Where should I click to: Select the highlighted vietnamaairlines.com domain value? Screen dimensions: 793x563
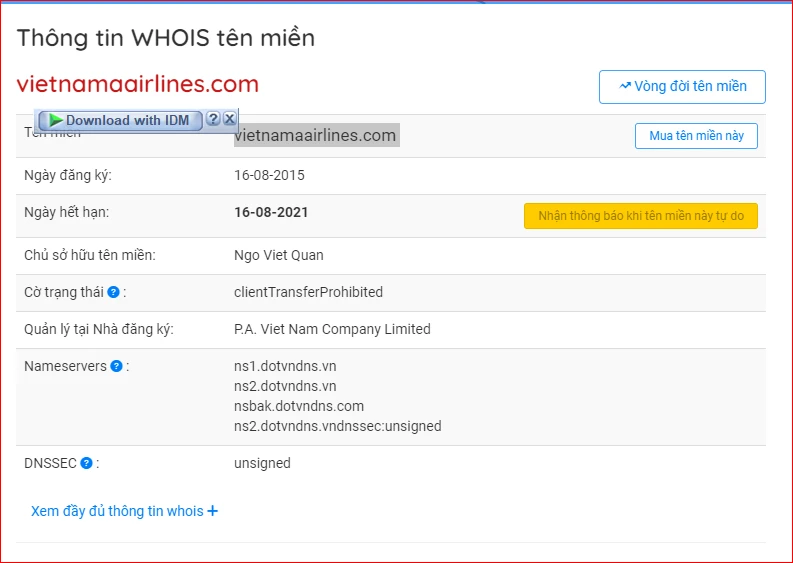coord(317,136)
